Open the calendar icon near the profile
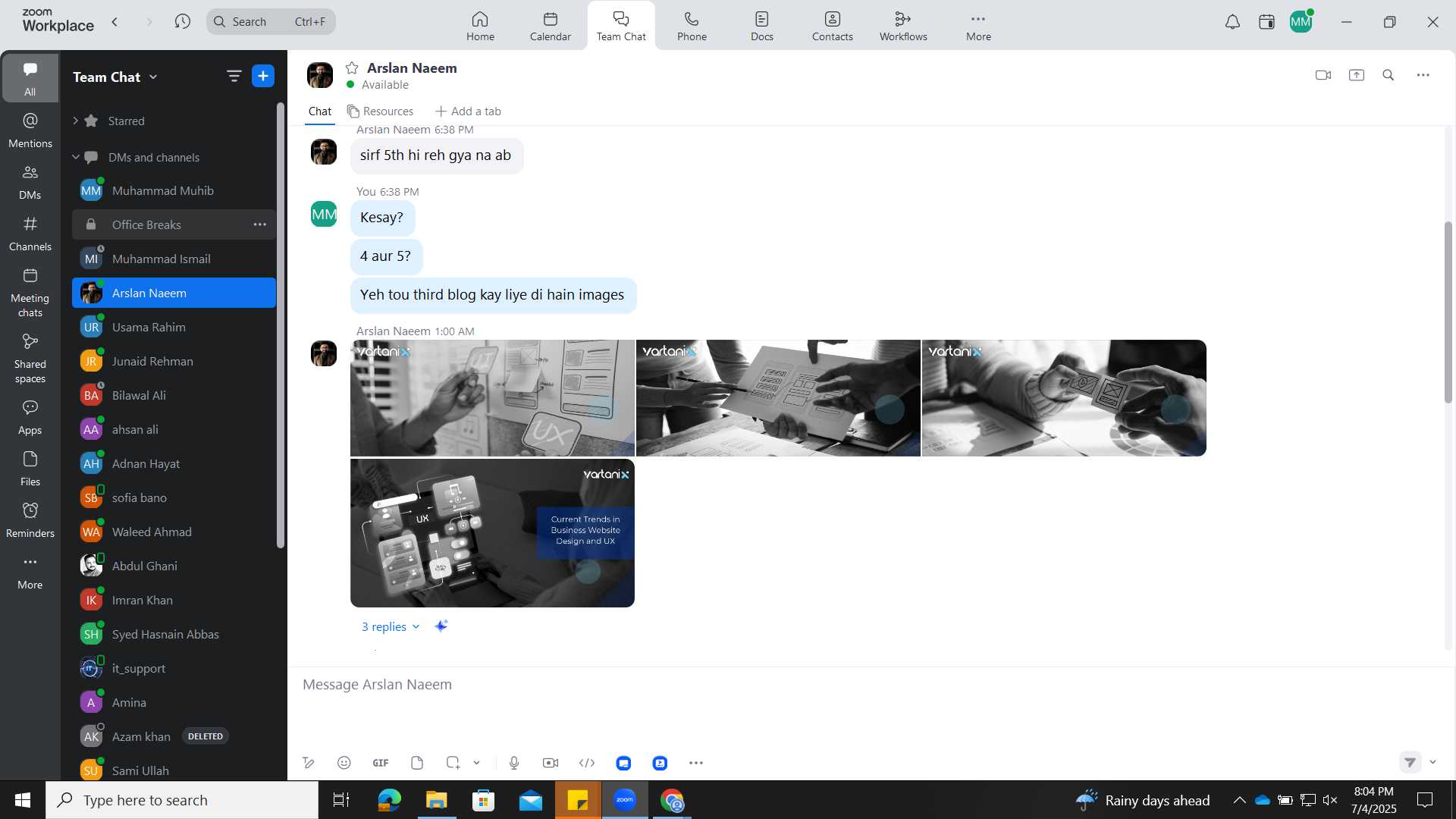 click(1266, 22)
